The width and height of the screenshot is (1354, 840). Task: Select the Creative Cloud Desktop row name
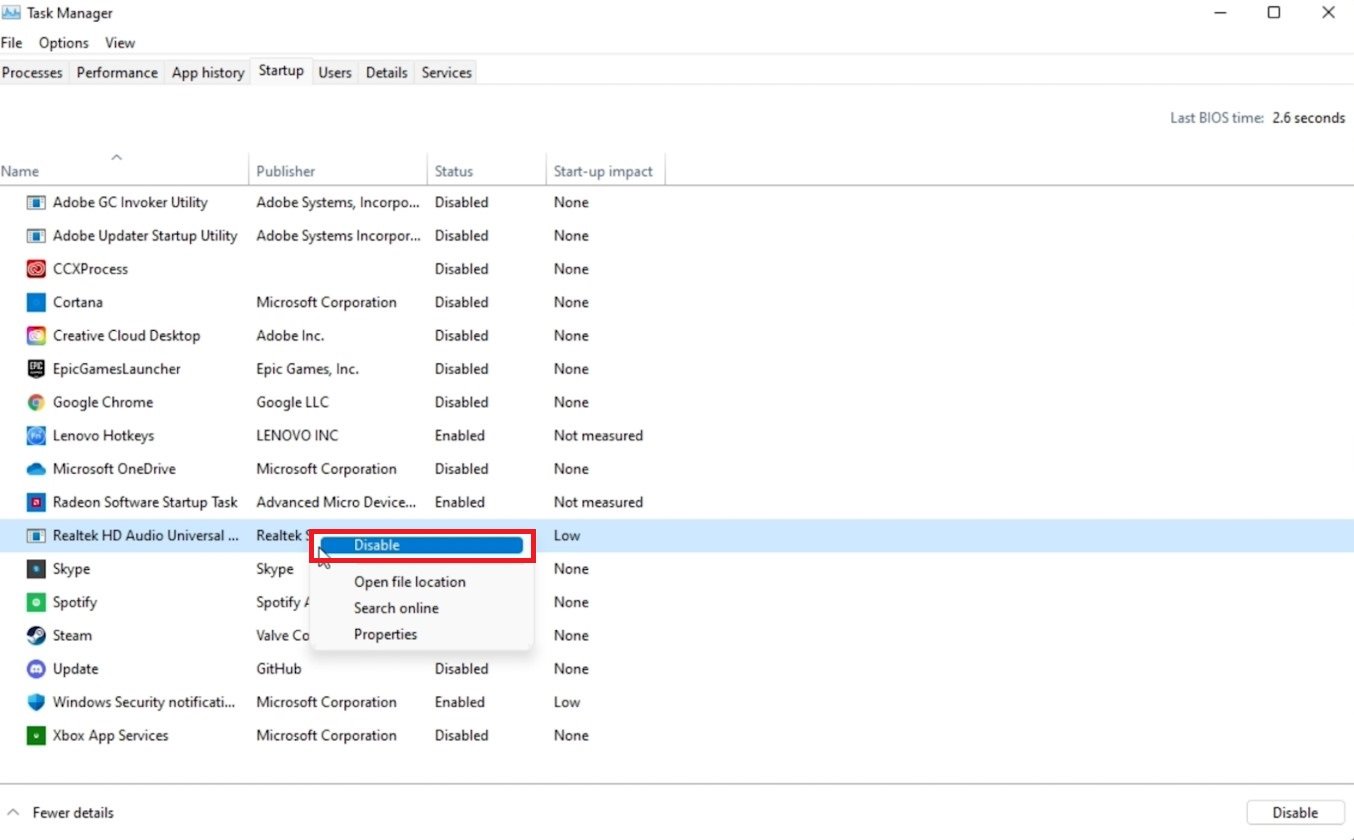coord(126,336)
